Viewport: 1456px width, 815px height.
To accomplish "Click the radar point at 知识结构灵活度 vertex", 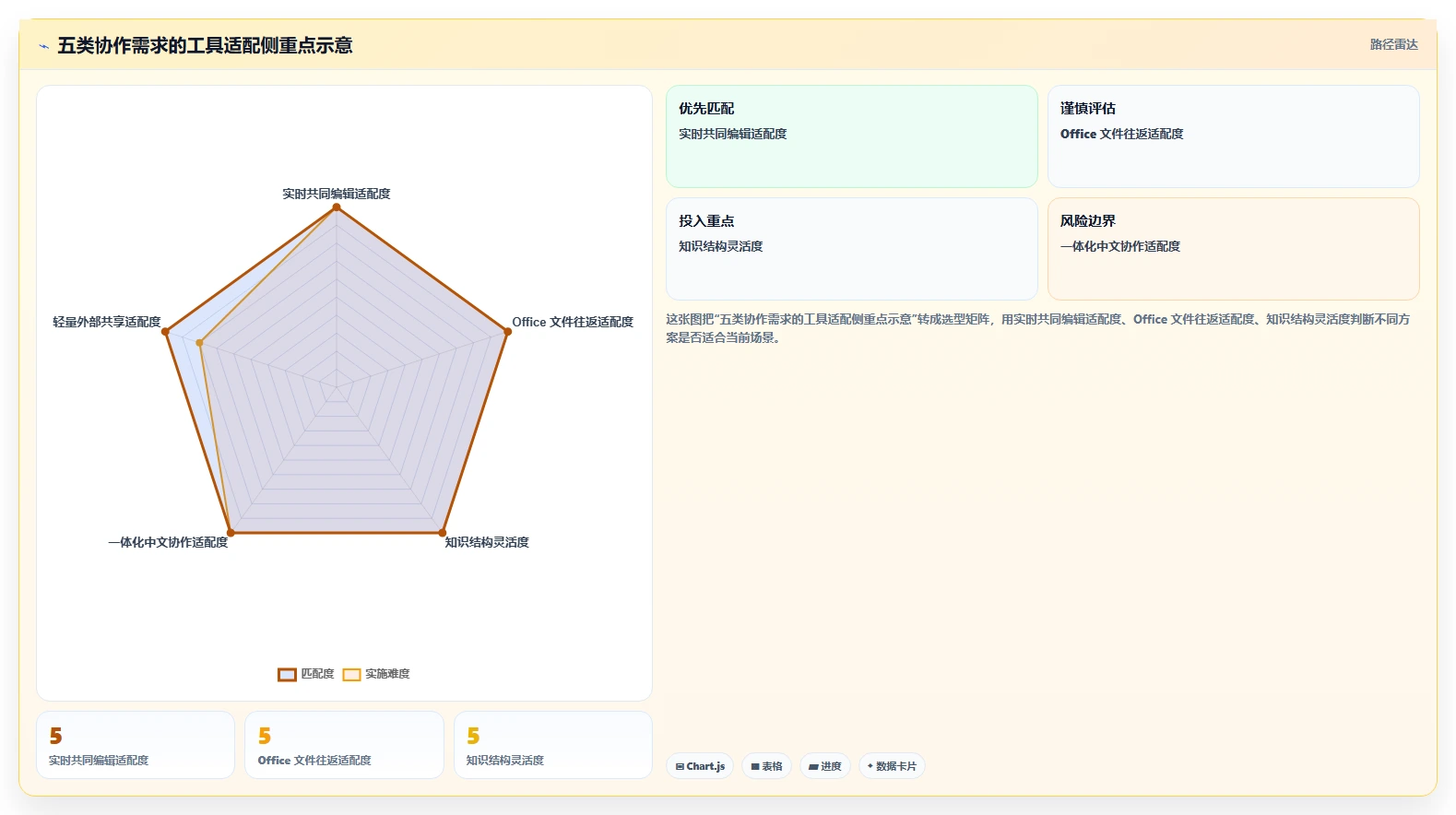I will (442, 532).
